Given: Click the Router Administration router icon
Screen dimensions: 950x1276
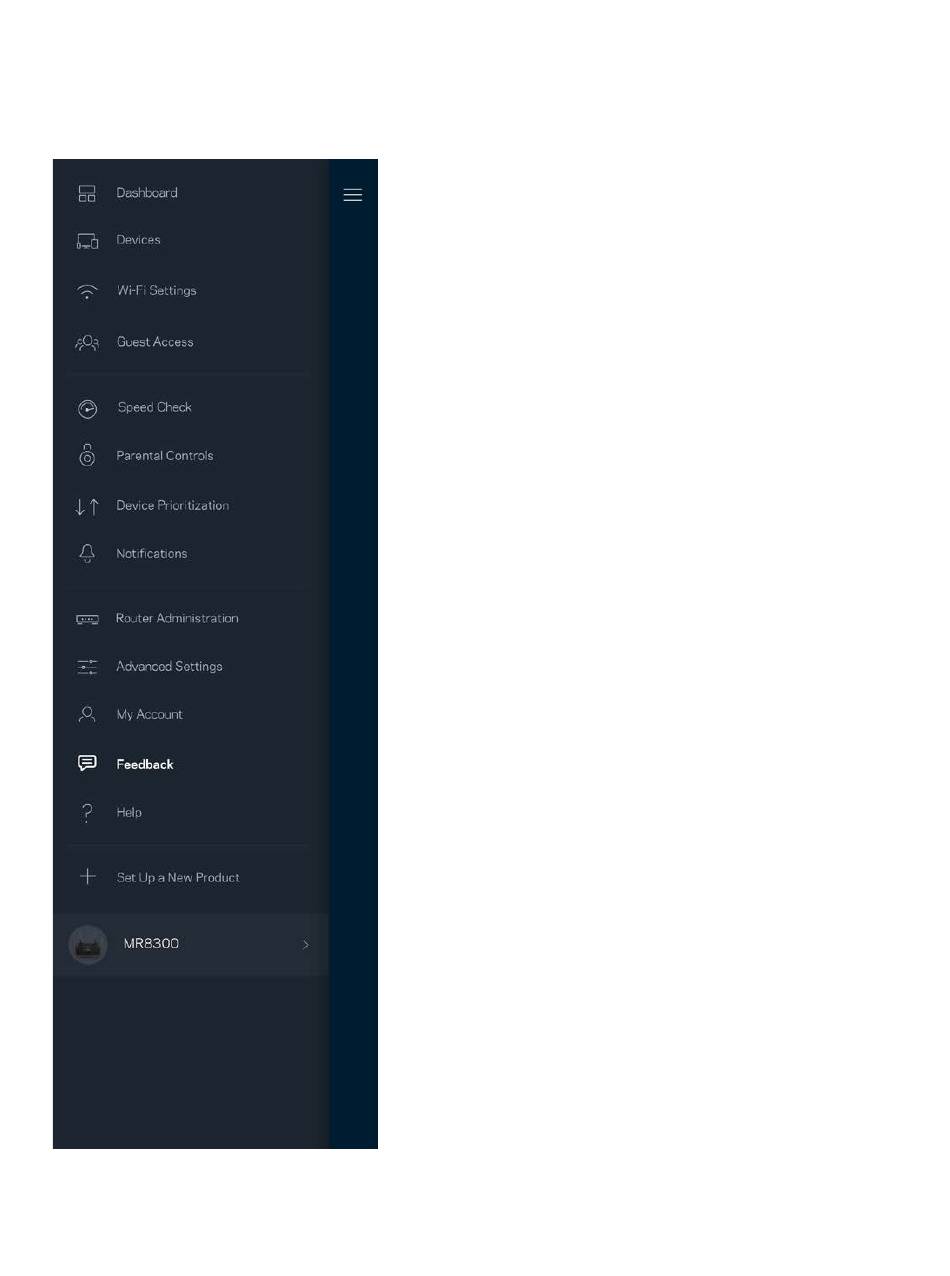Looking at the screenshot, I should tap(87, 620).
